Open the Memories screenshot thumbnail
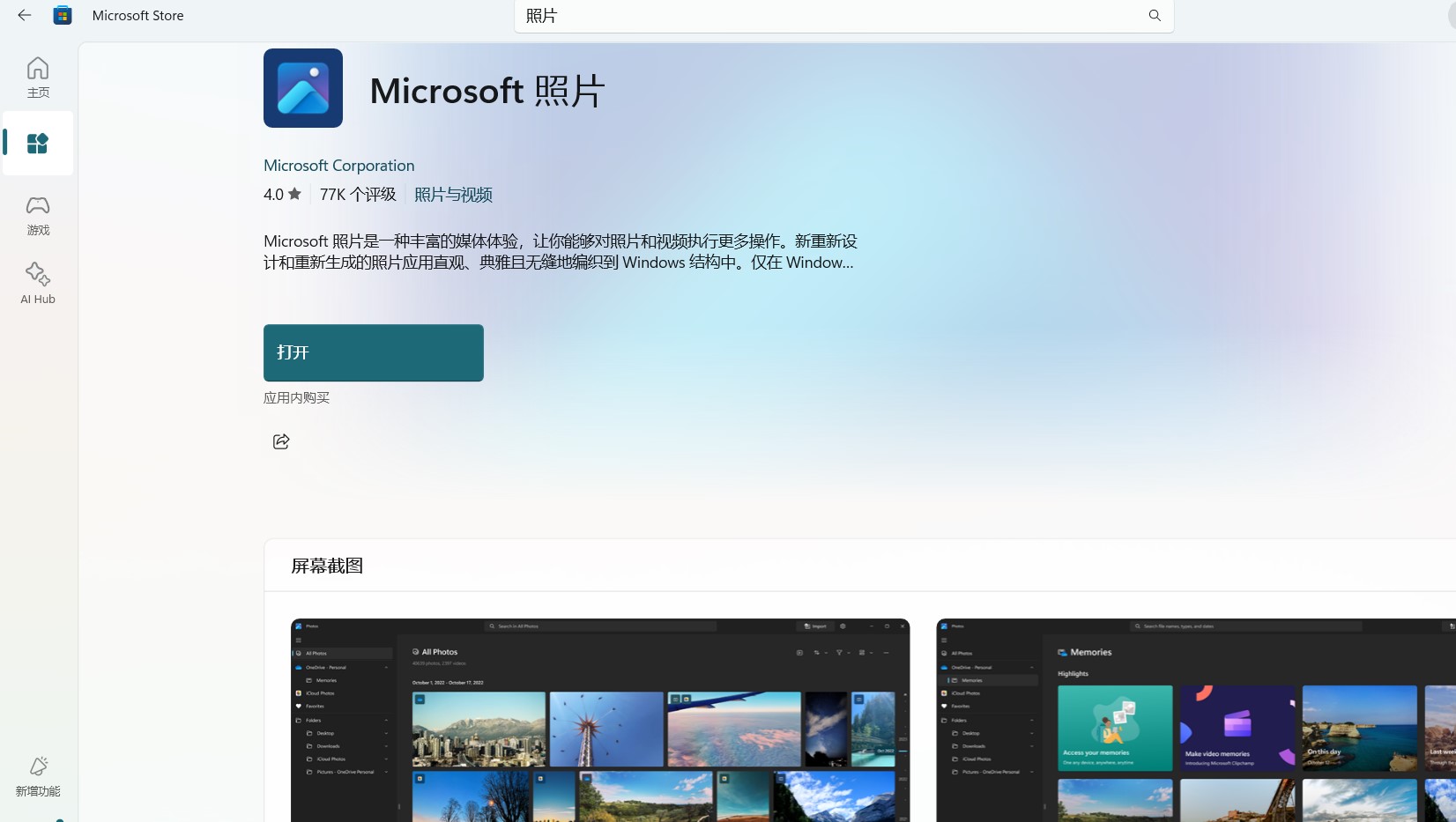 (x=1196, y=720)
